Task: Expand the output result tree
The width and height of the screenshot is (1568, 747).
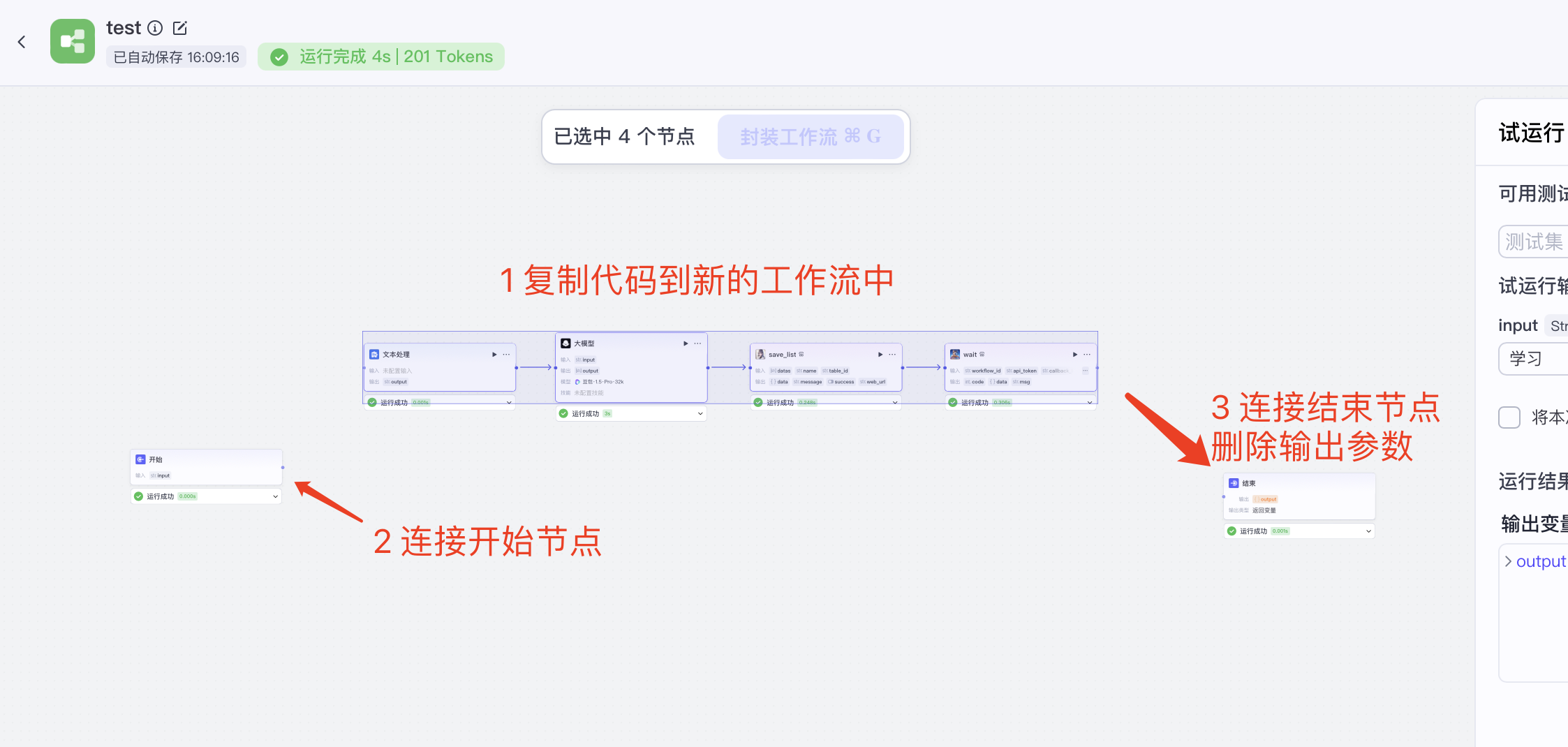Action: [x=1508, y=561]
